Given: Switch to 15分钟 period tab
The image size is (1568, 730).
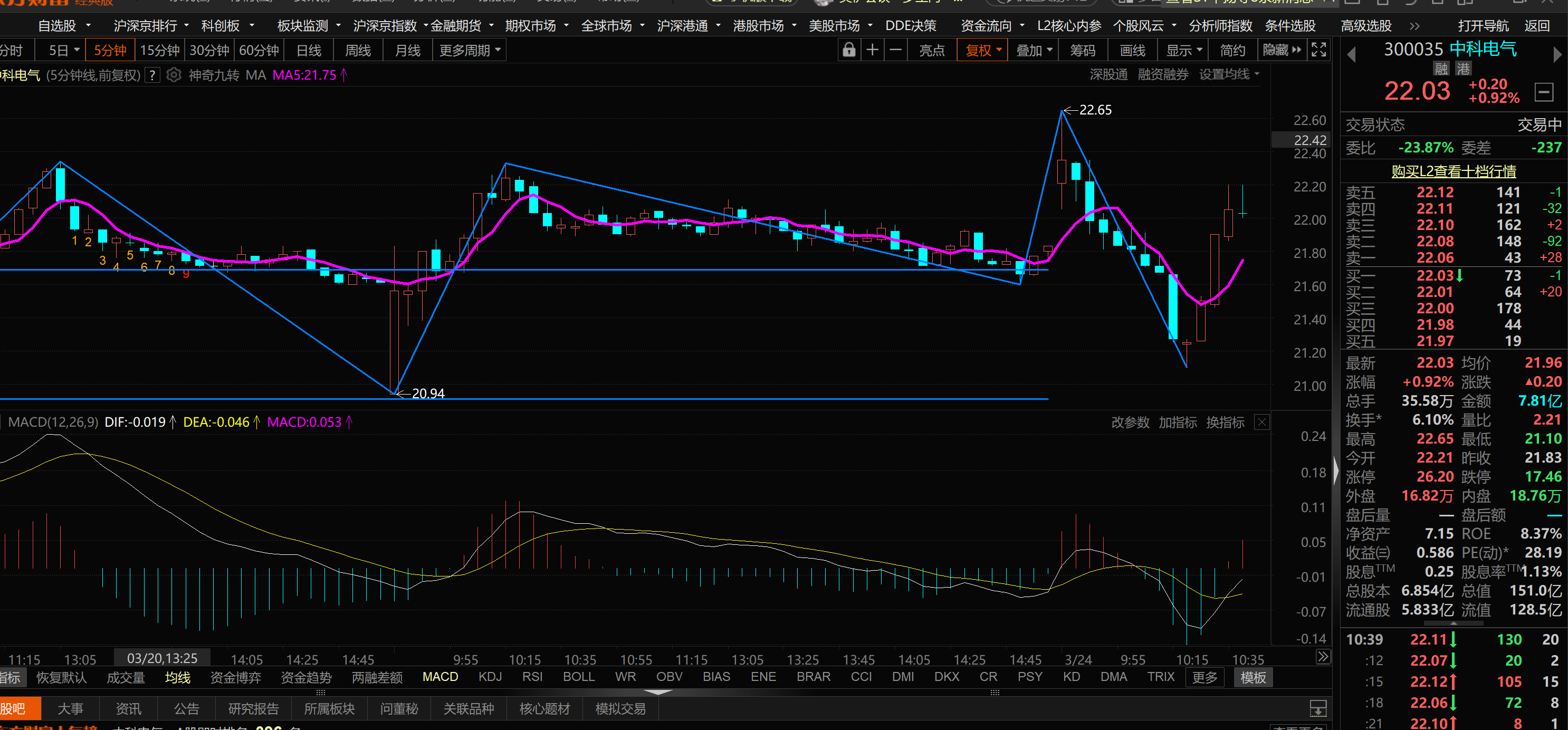Looking at the screenshot, I should tap(159, 51).
